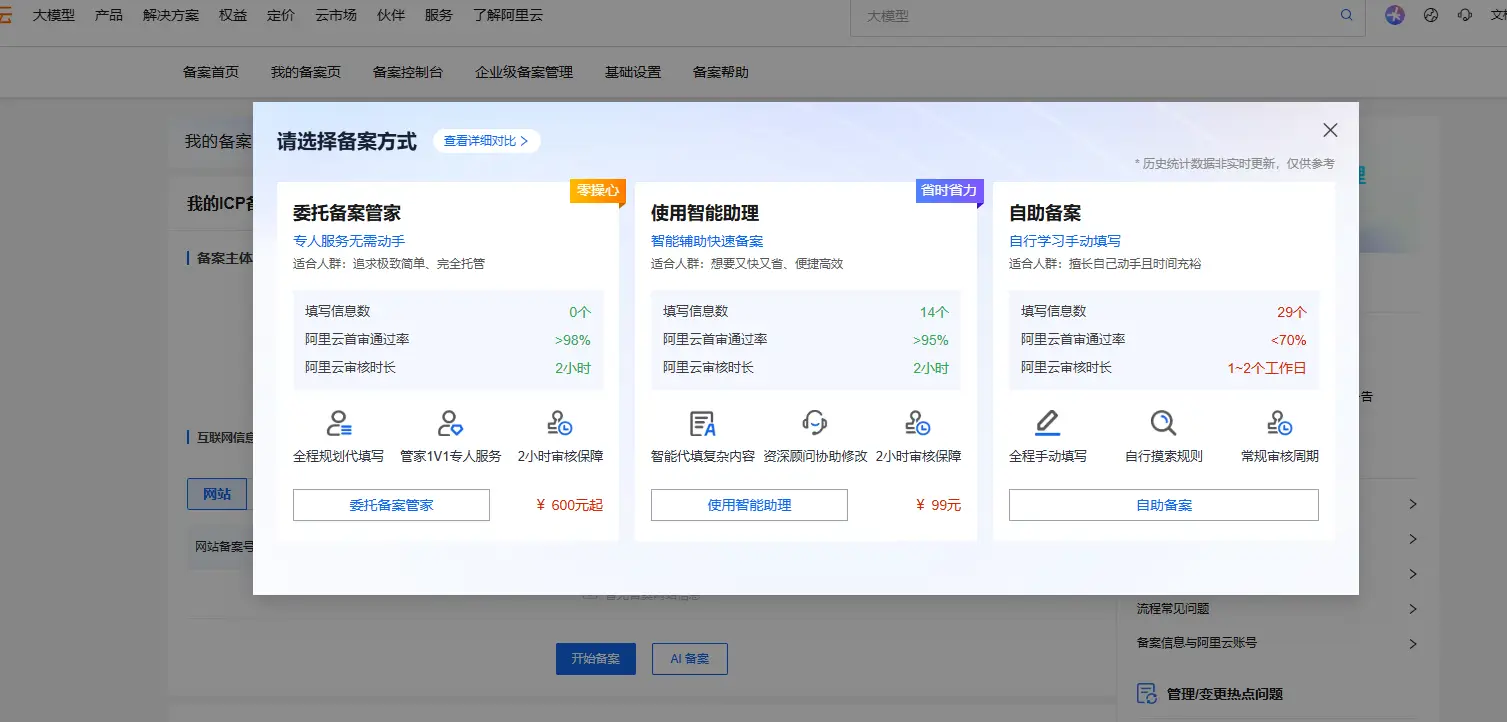The height and width of the screenshot is (722, 1507).
Task: Click the ¥ 99元 price text
Action: coord(938,505)
